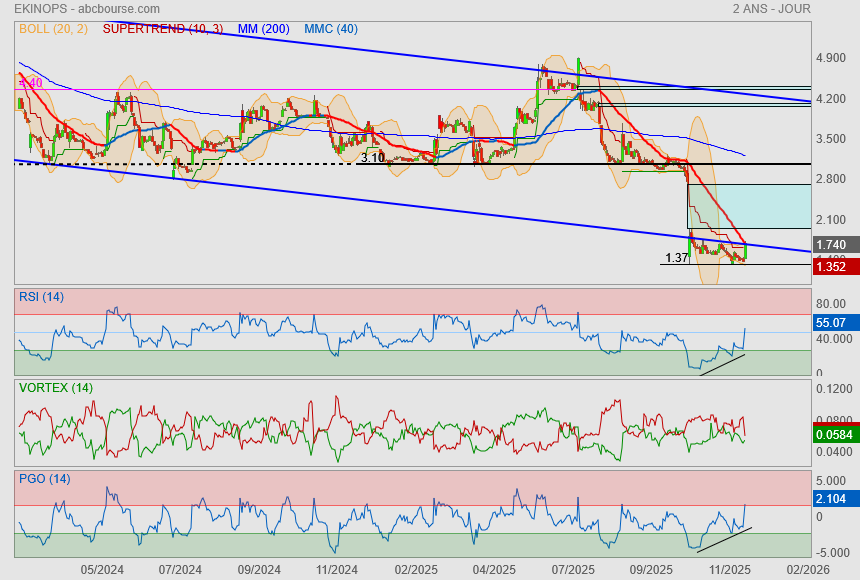Click the grey 1.740 price tag
Image resolution: width=860 pixels, height=580 pixels.
tap(832, 245)
